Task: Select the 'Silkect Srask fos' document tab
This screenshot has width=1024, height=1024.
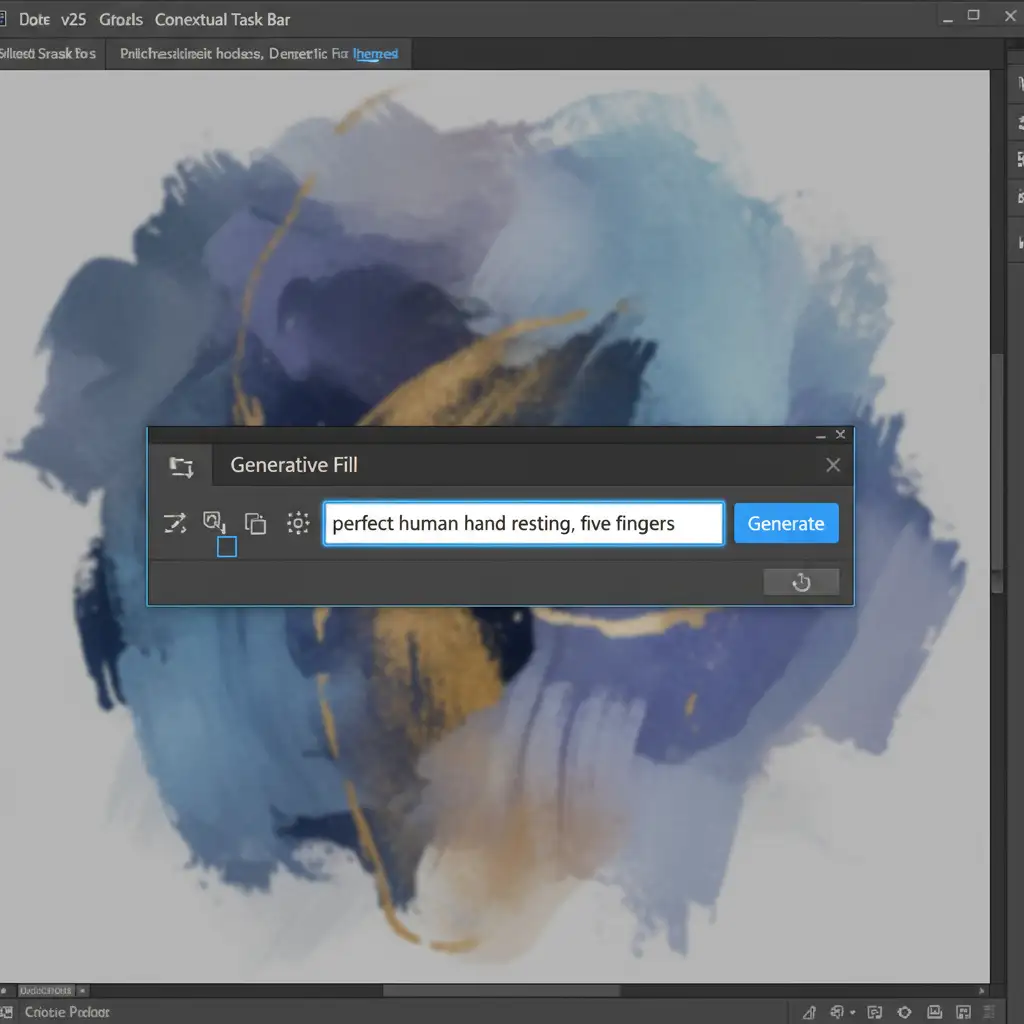Action: [49, 54]
